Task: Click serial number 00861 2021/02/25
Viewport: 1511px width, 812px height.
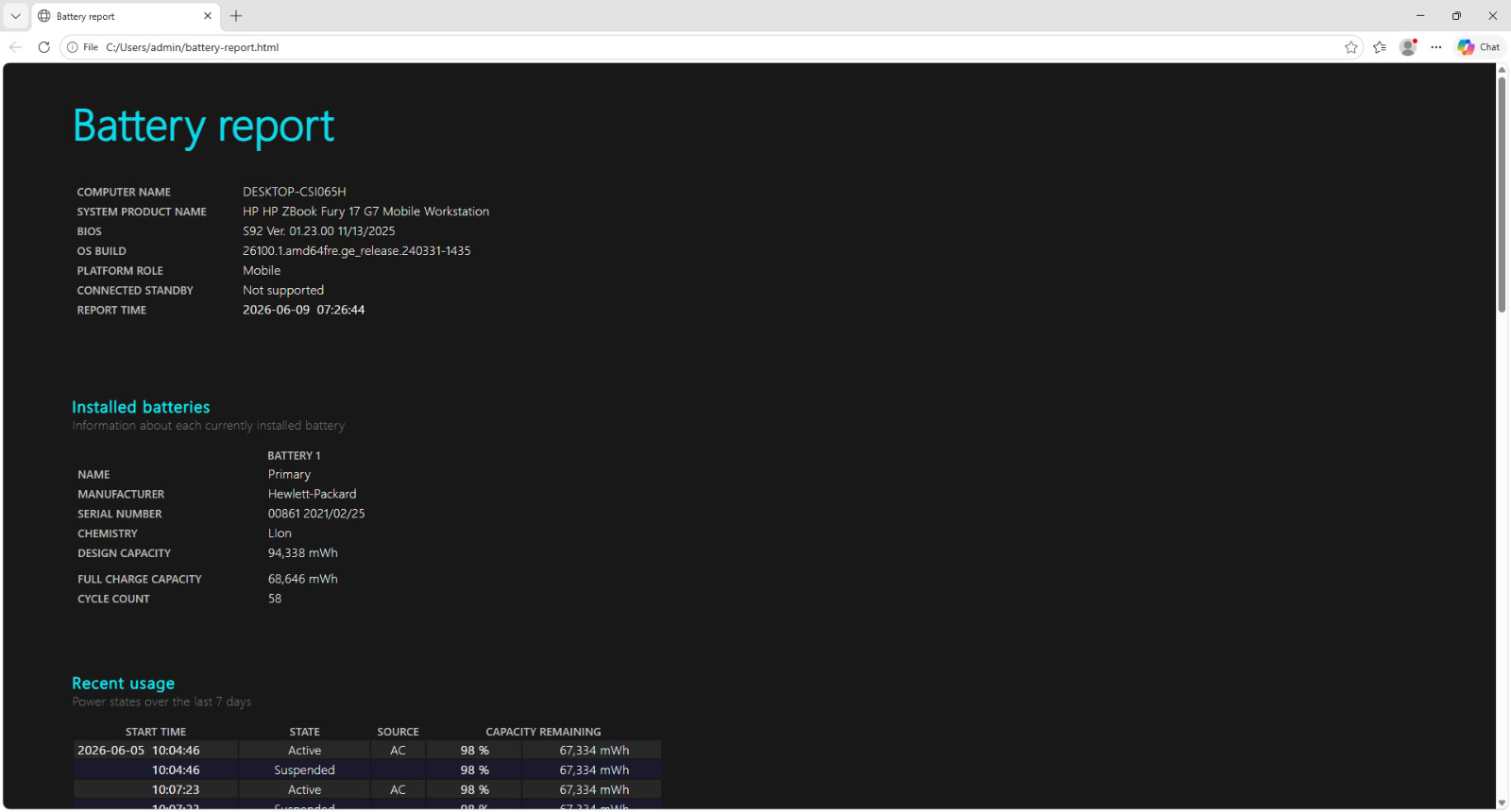Action: pyautogui.click(x=316, y=514)
